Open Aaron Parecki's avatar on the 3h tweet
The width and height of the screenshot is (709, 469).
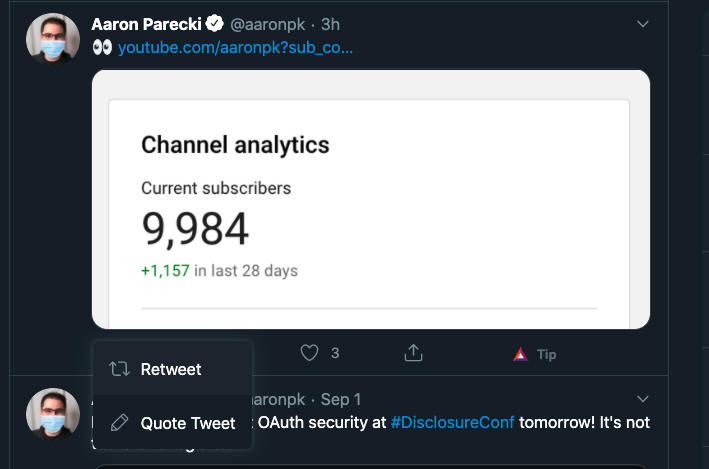pos(53,39)
